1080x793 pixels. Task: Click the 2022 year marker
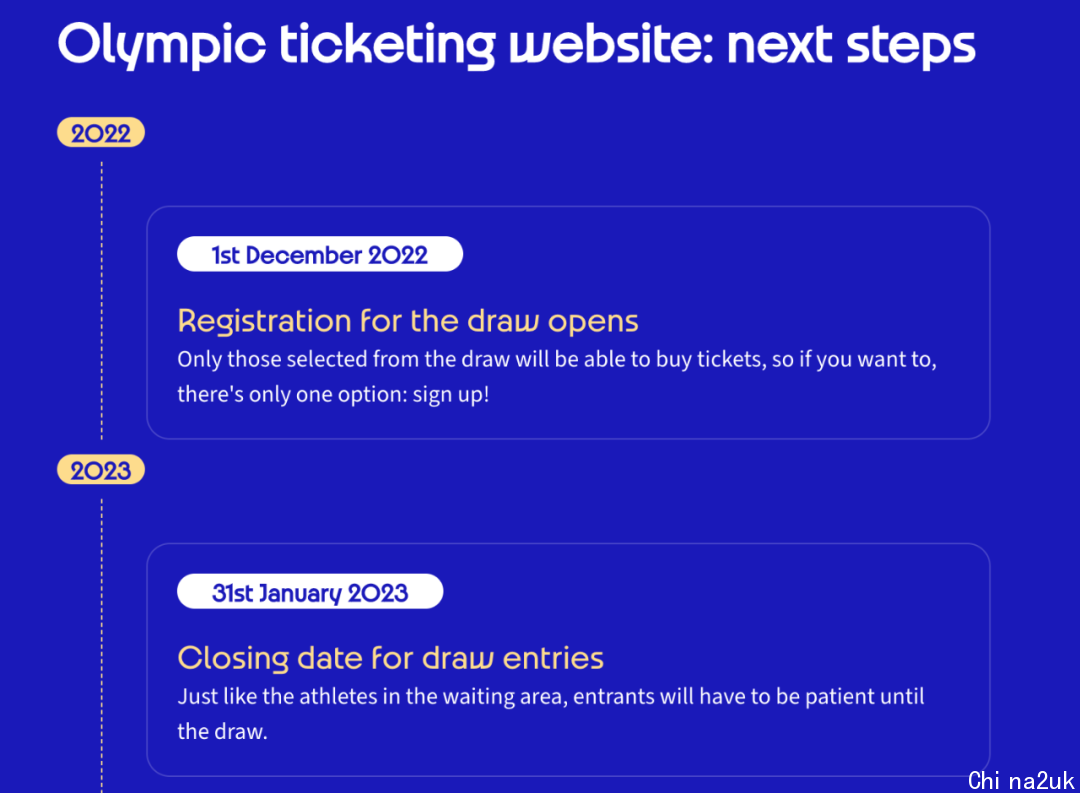coord(101,132)
